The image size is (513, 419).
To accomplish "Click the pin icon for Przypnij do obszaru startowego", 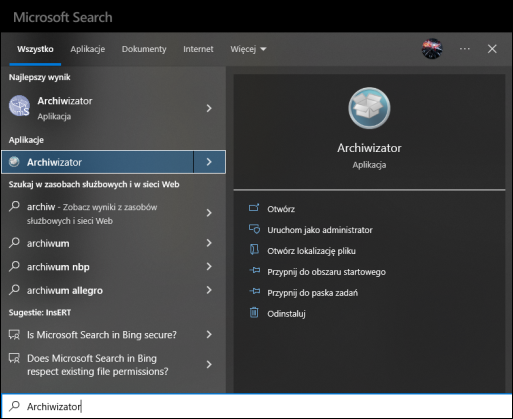I will (x=255, y=271).
